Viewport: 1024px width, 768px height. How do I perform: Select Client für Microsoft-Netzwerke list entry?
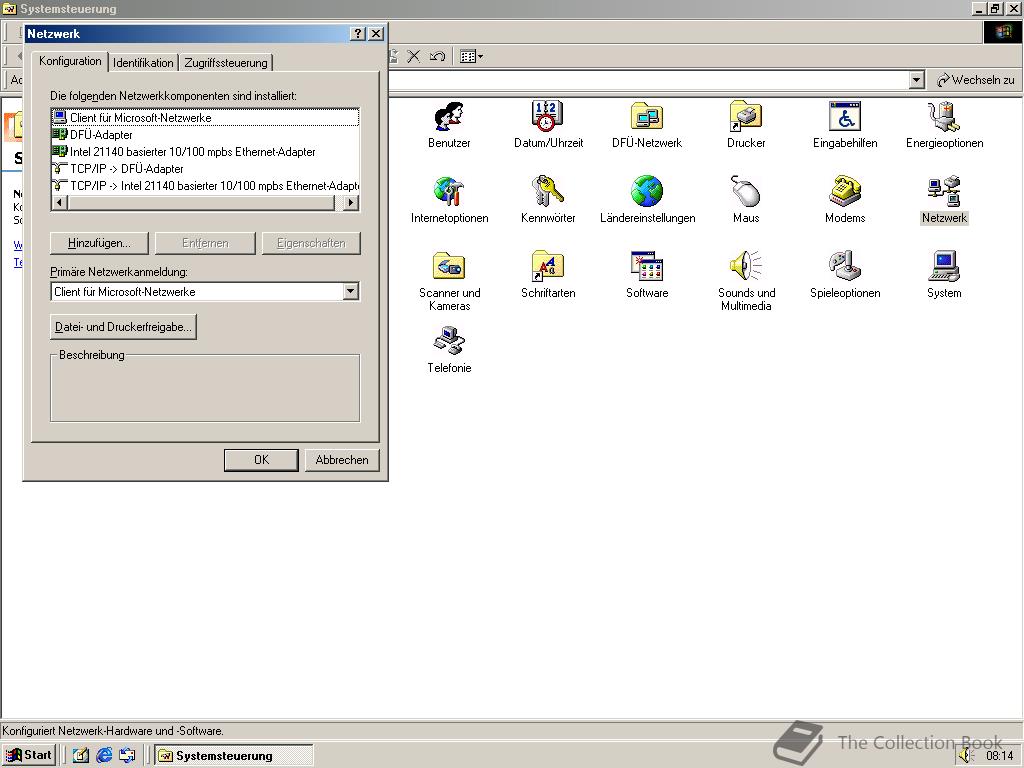coord(205,118)
